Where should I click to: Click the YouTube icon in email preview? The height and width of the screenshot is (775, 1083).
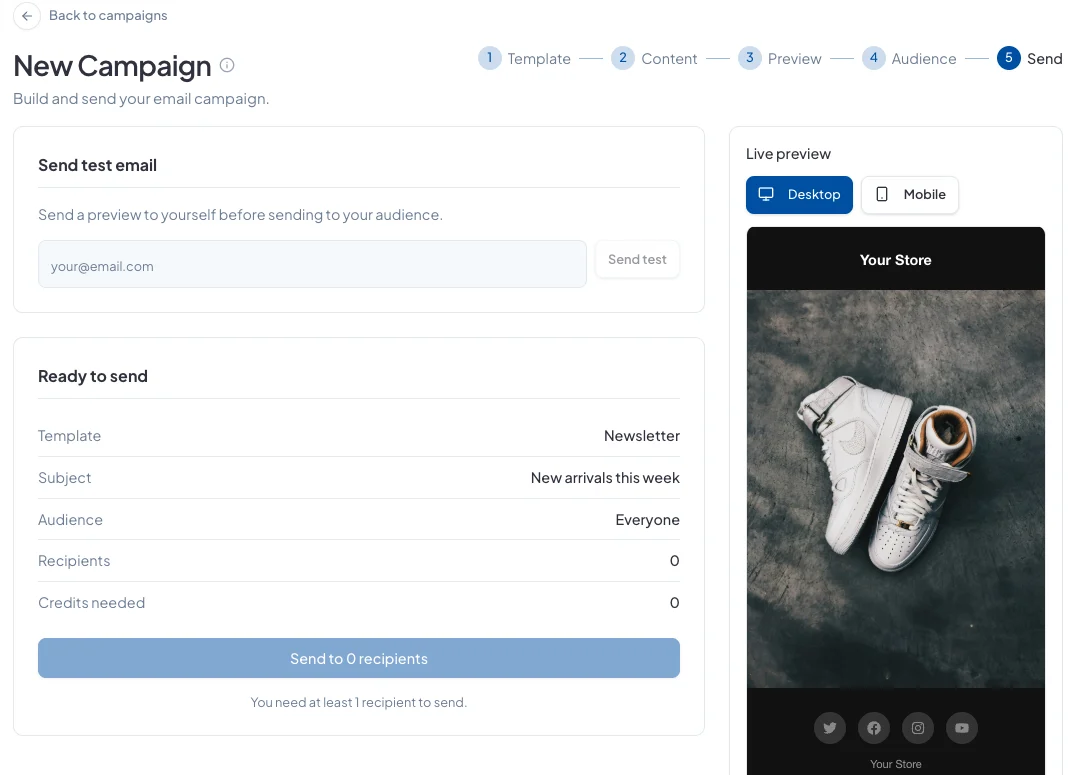961,728
